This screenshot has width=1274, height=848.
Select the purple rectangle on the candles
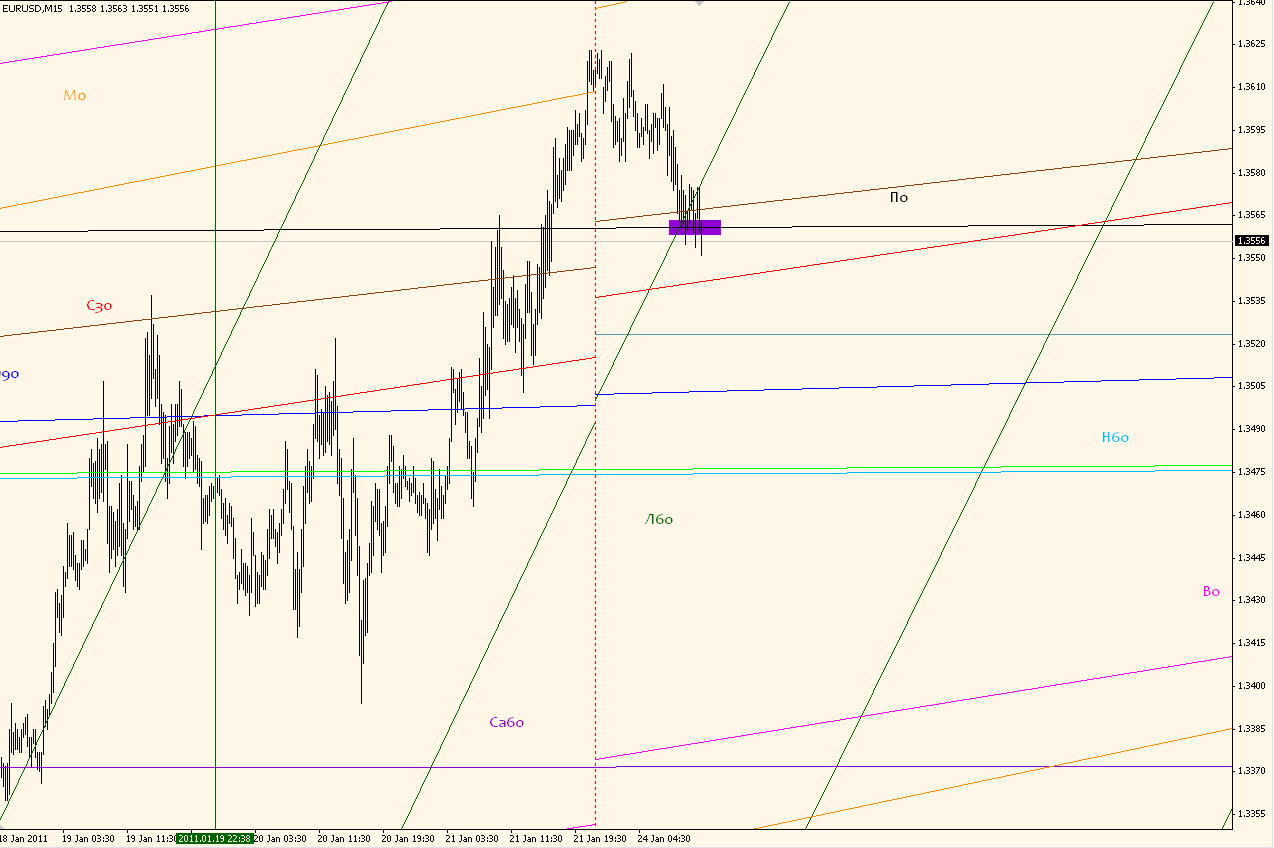click(695, 227)
